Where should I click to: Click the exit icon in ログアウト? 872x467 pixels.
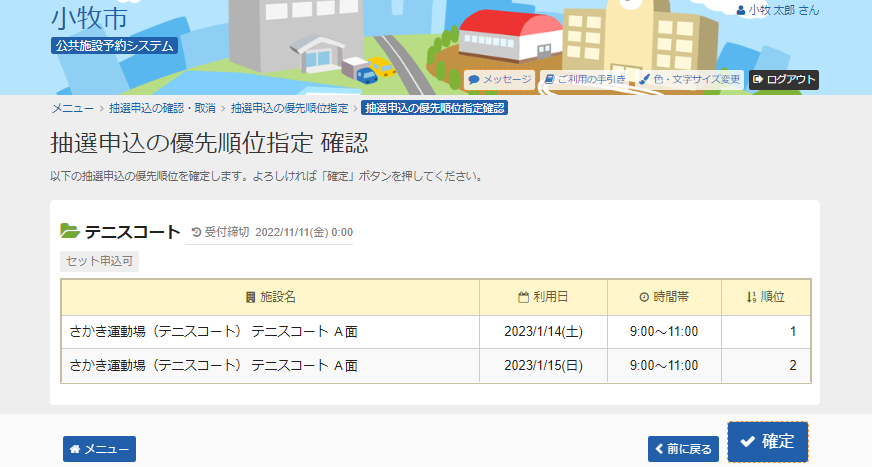pyautogui.click(x=757, y=80)
